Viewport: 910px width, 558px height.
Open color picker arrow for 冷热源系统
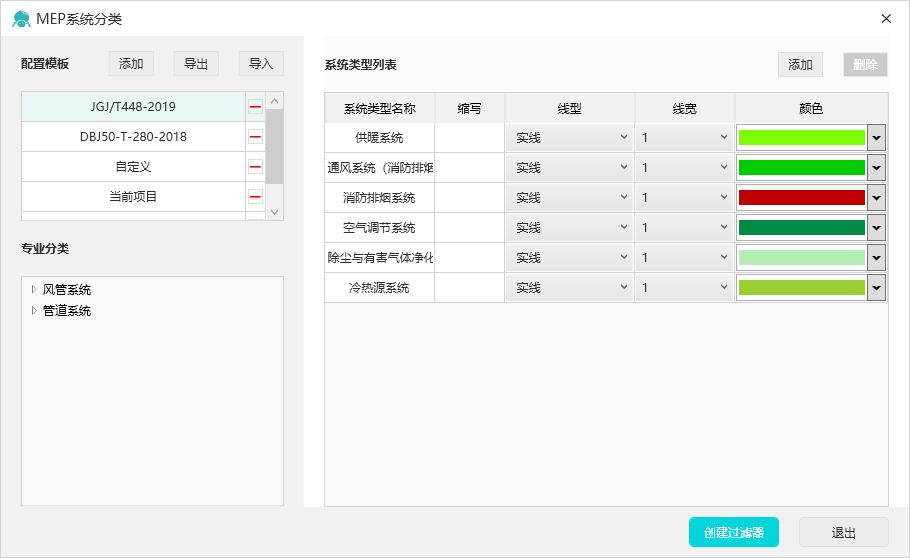(876, 287)
